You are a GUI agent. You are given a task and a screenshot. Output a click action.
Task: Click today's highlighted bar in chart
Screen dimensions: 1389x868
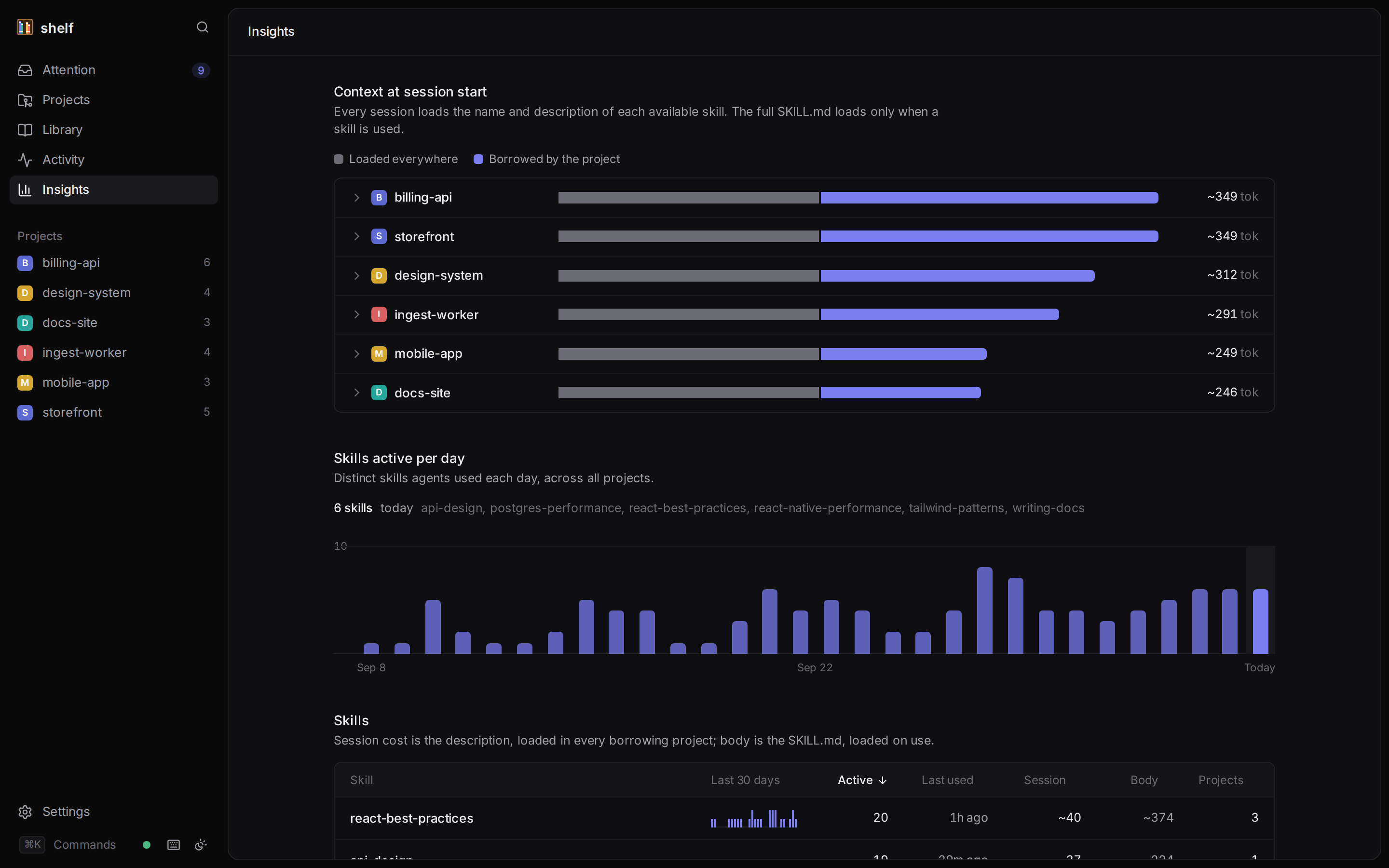[x=1260, y=621]
